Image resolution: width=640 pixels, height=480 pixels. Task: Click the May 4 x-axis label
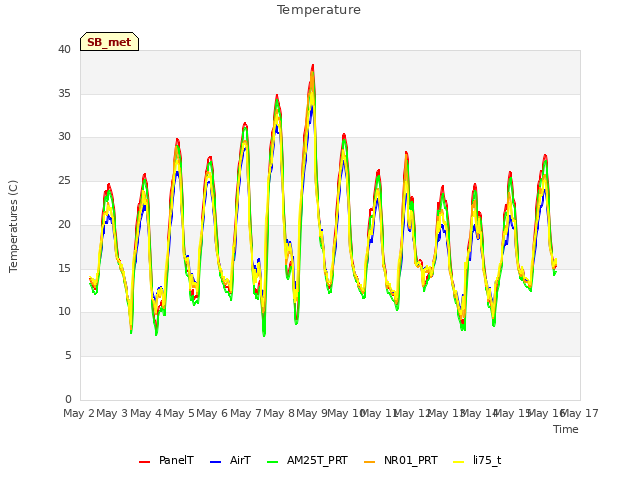point(146,413)
